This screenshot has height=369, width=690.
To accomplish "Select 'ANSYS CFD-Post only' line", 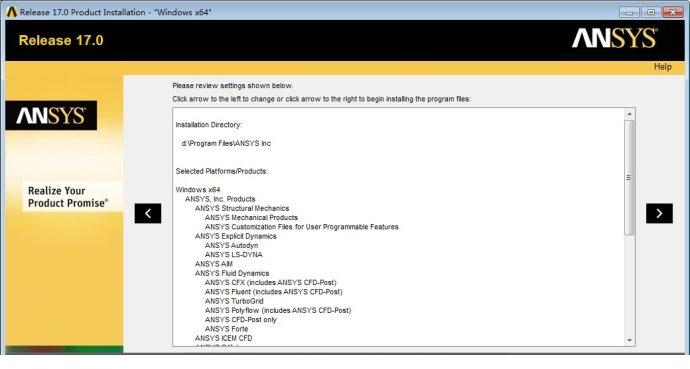I will point(241,319).
